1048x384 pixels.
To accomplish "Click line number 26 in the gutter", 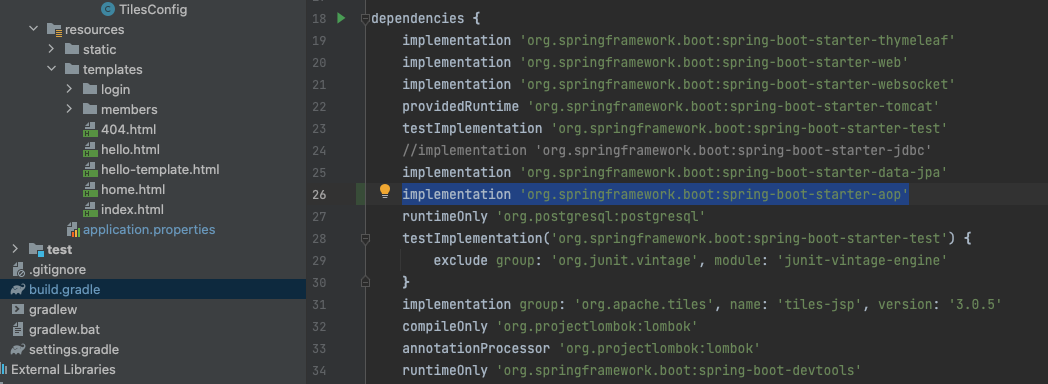I will coord(319,194).
